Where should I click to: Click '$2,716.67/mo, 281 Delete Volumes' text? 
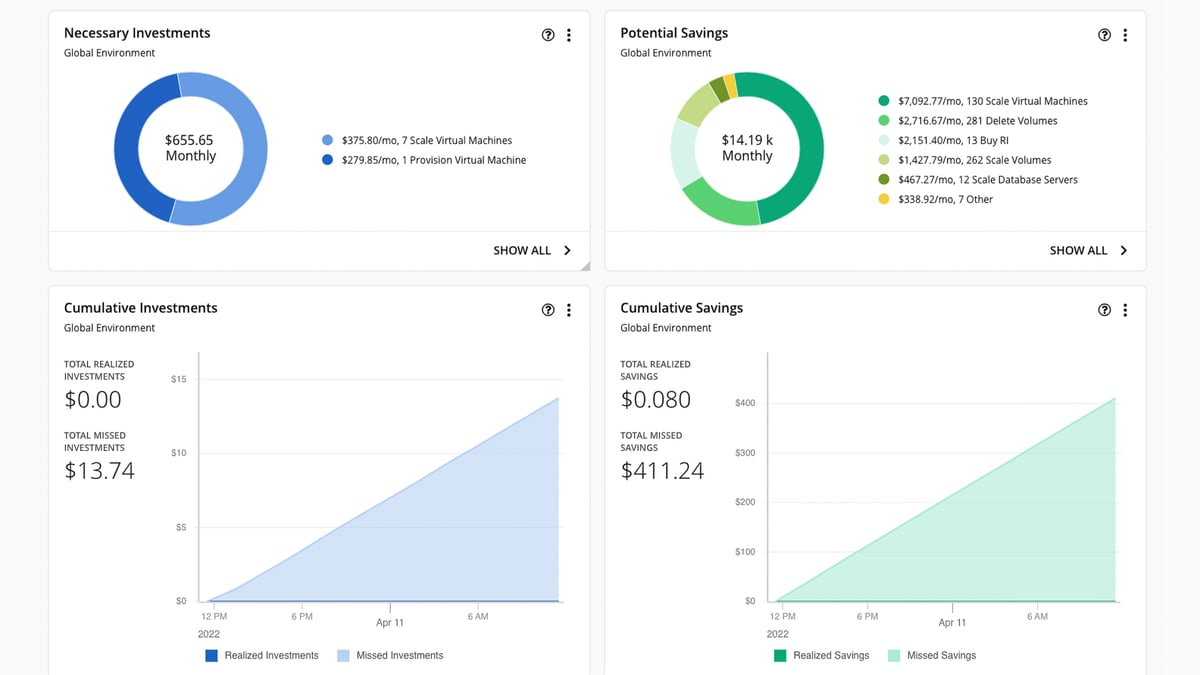pyautogui.click(x=978, y=121)
